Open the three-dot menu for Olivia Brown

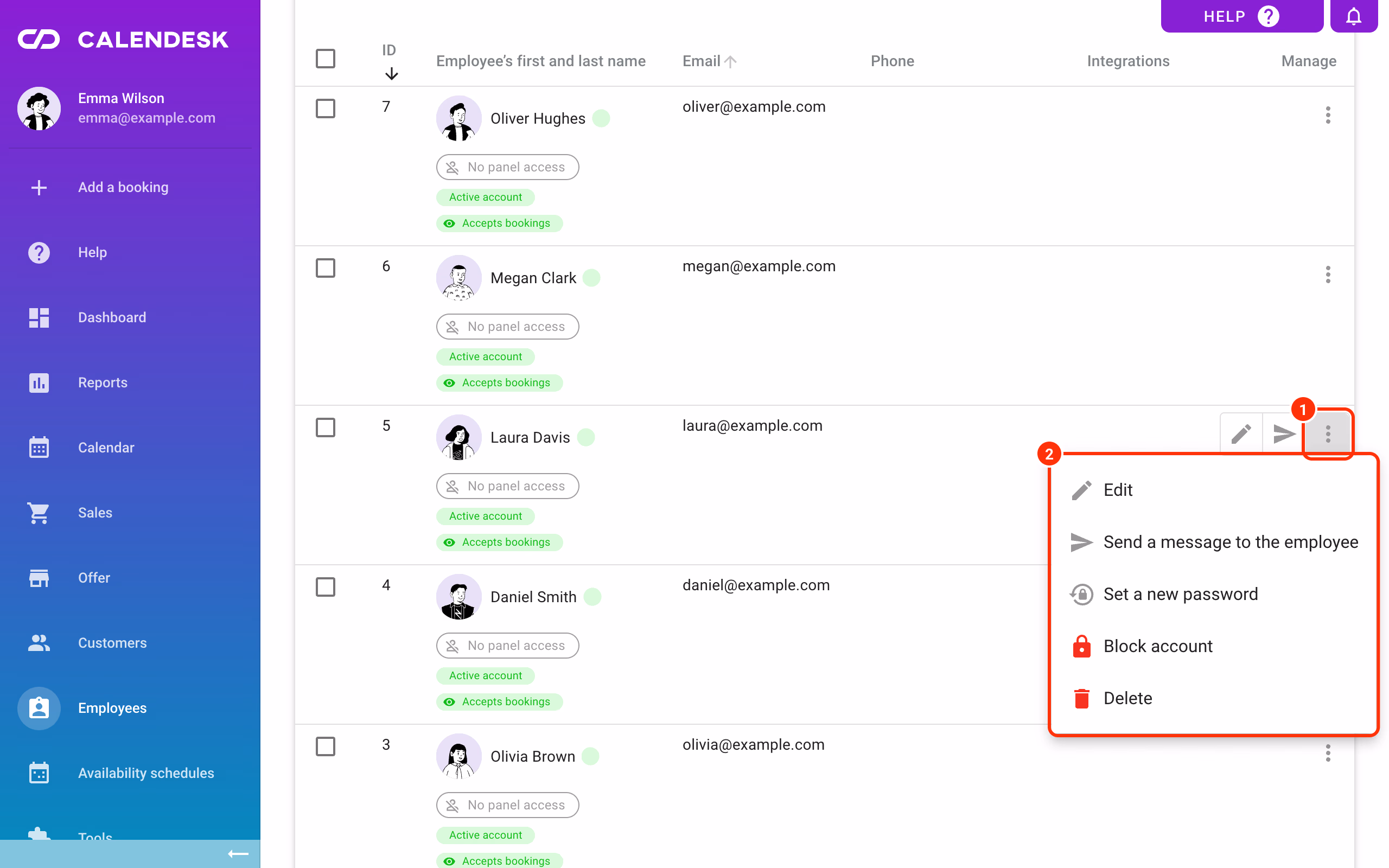(1328, 752)
